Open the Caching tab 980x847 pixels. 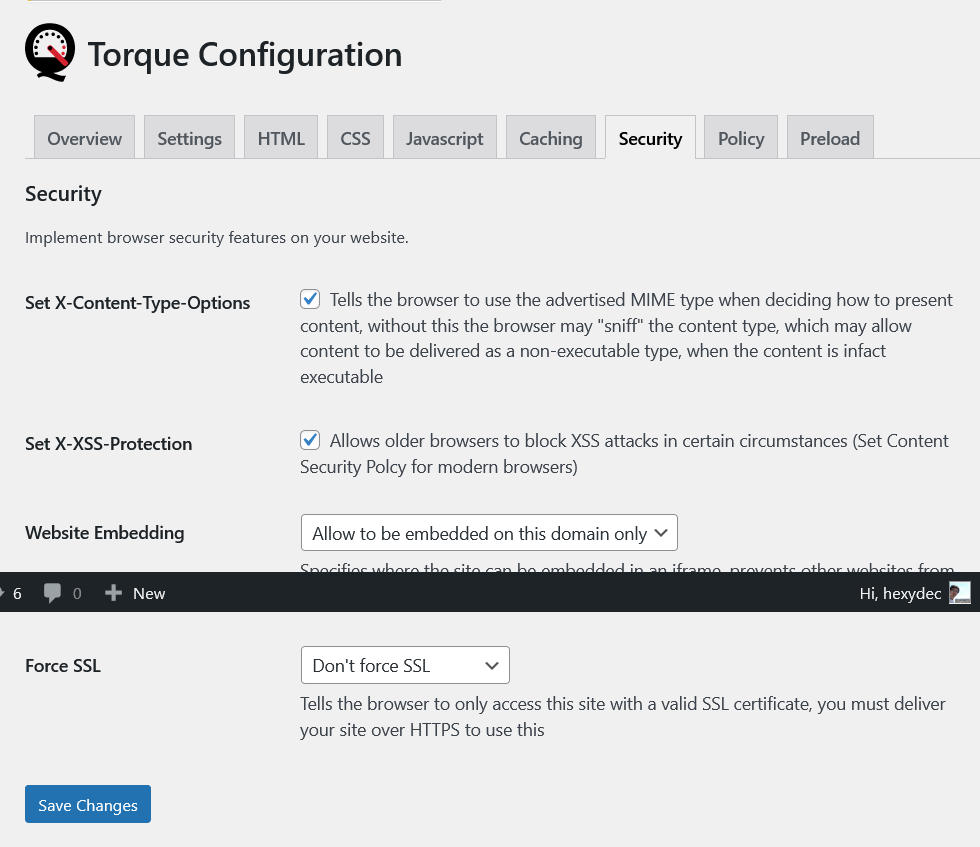click(551, 138)
